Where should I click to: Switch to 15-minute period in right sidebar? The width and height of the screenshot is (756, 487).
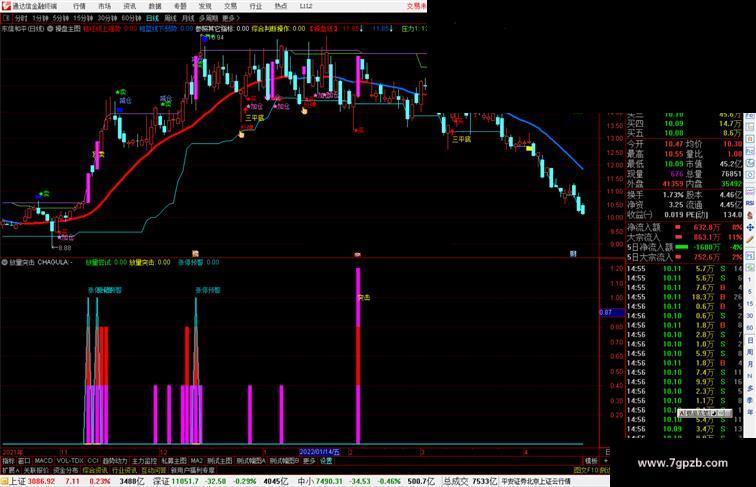click(x=750, y=304)
